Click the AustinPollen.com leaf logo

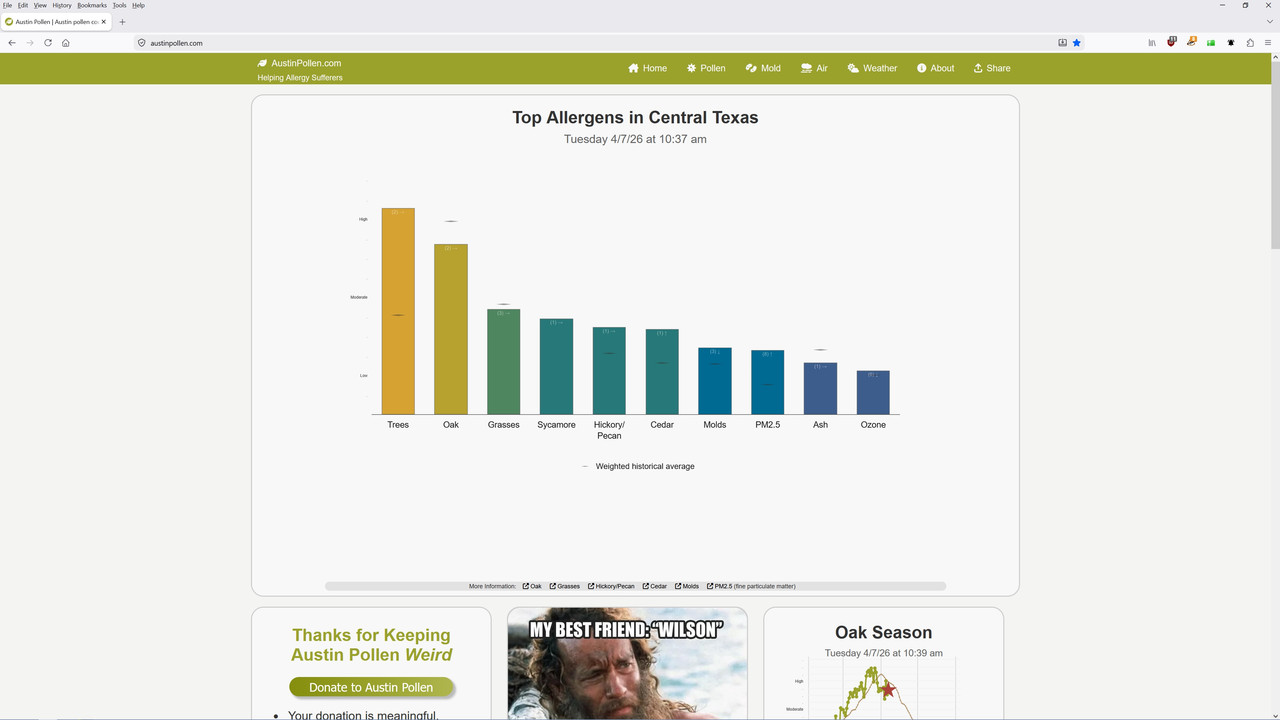coord(263,63)
